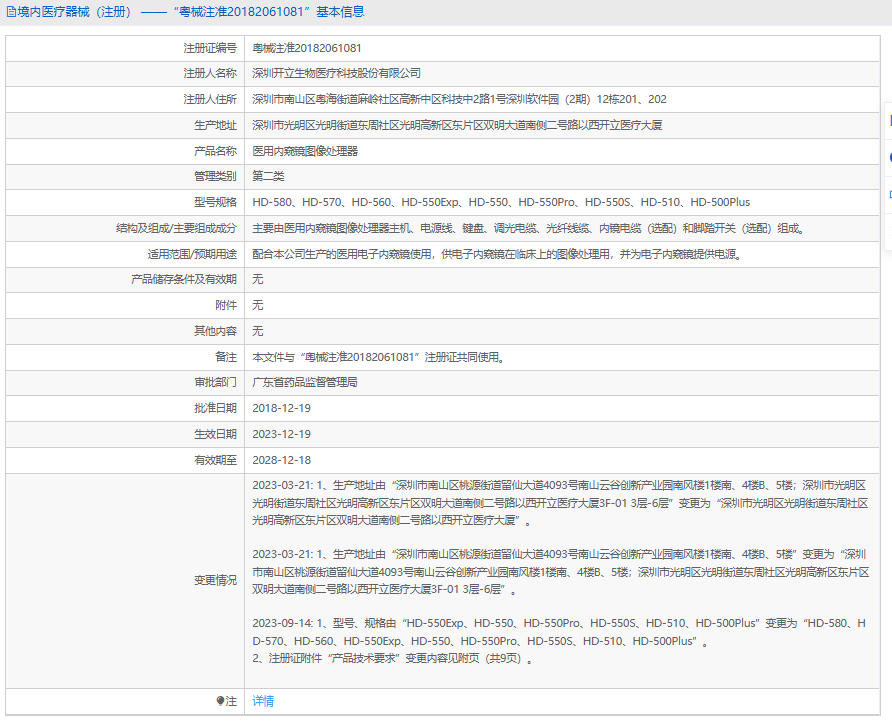Click the 注册人名称 row label
Viewport: 892px width, 724px height.
pyautogui.click(x=210, y=73)
